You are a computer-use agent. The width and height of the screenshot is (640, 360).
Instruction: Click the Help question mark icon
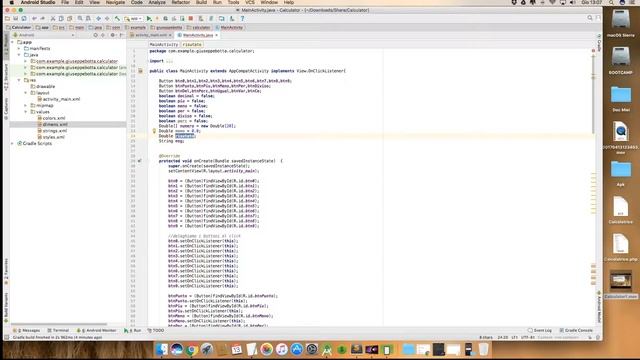[x=242, y=18]
